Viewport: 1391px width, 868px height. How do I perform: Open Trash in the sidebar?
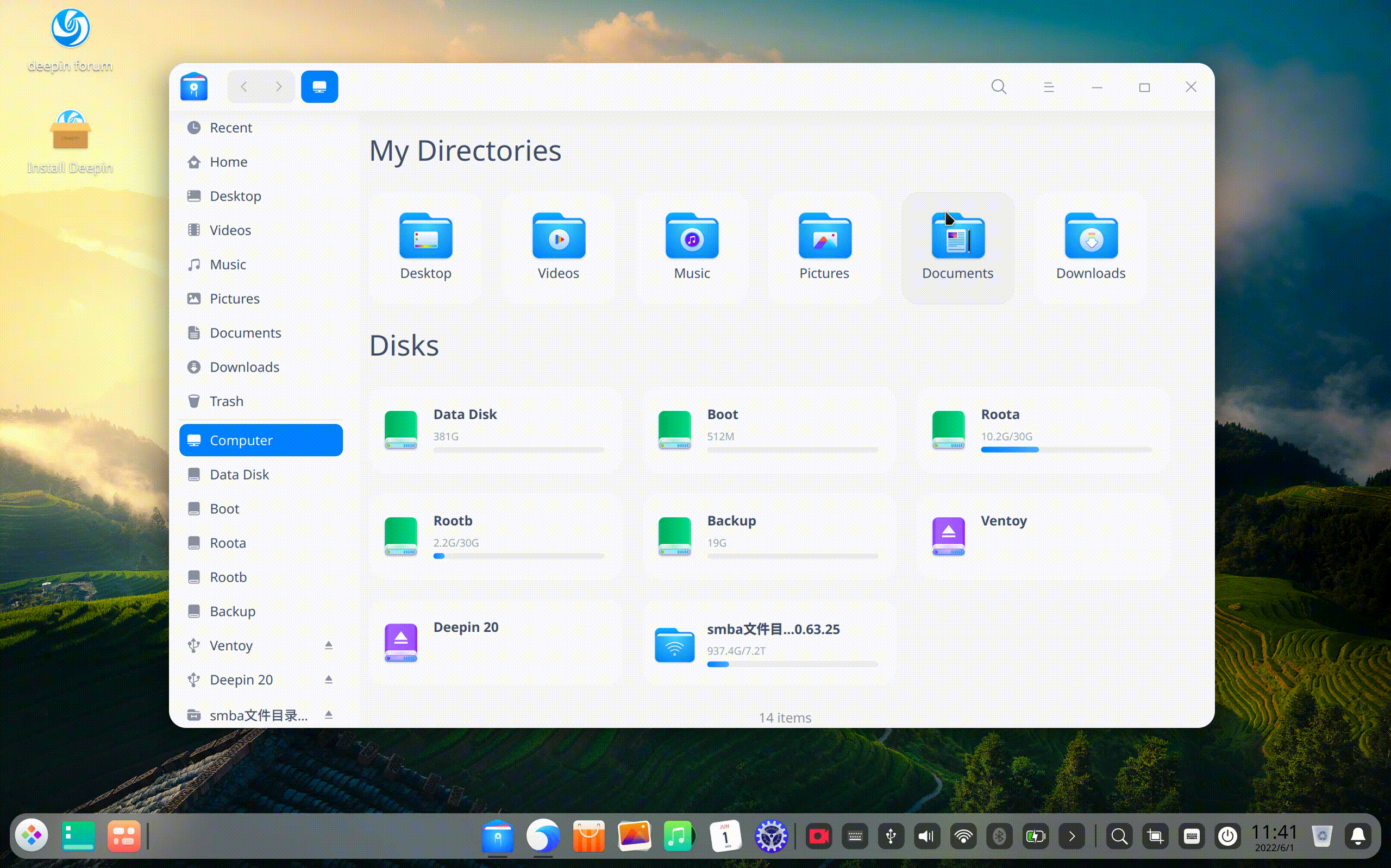pos(261,401)
